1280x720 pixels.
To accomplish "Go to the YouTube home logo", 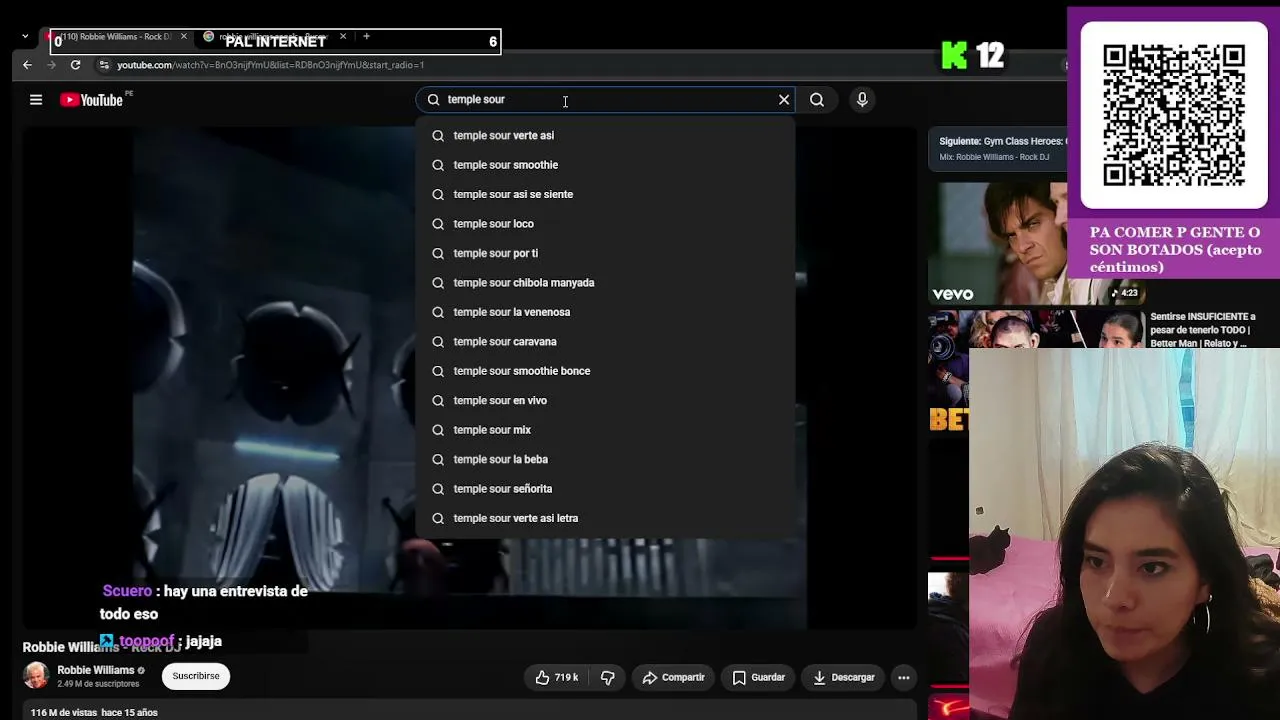I will (92, 100).
